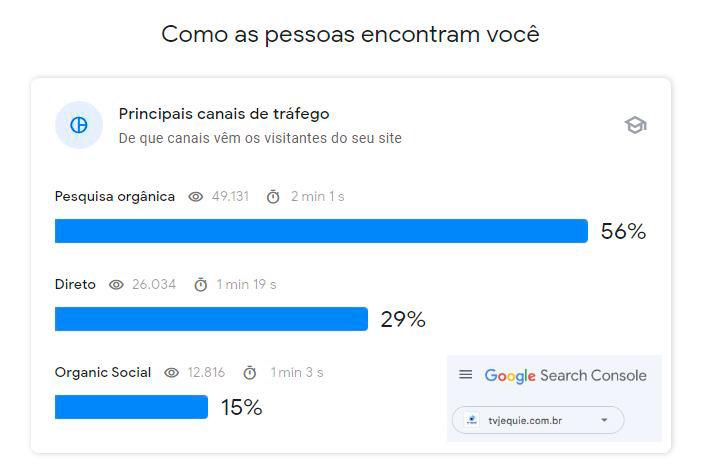Click stopwatch icon next to 1 min 3 s
Screen dimensions: 711x469
point(249,373)
